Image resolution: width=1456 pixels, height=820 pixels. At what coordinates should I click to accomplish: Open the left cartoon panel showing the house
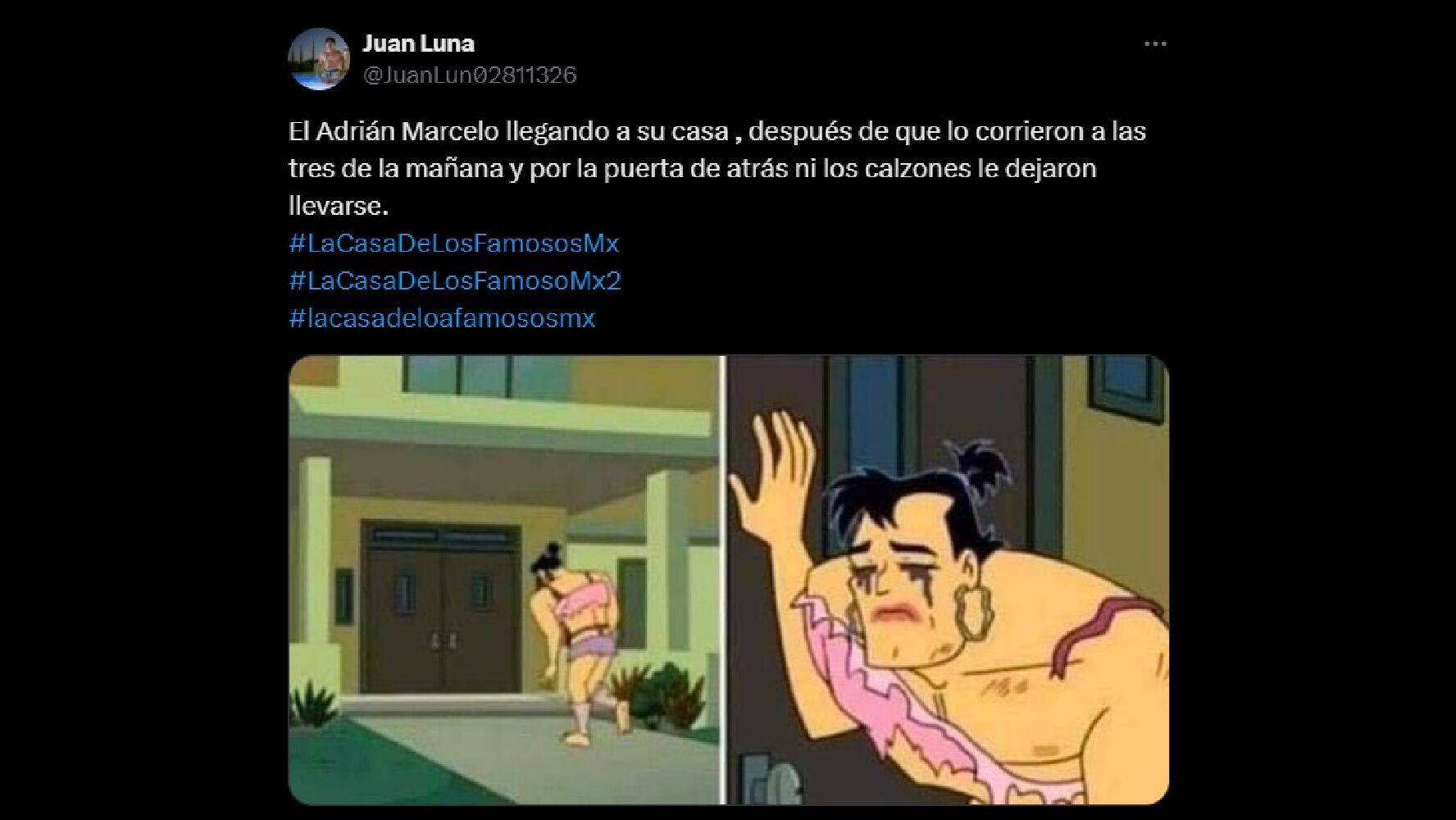[504, 580]
